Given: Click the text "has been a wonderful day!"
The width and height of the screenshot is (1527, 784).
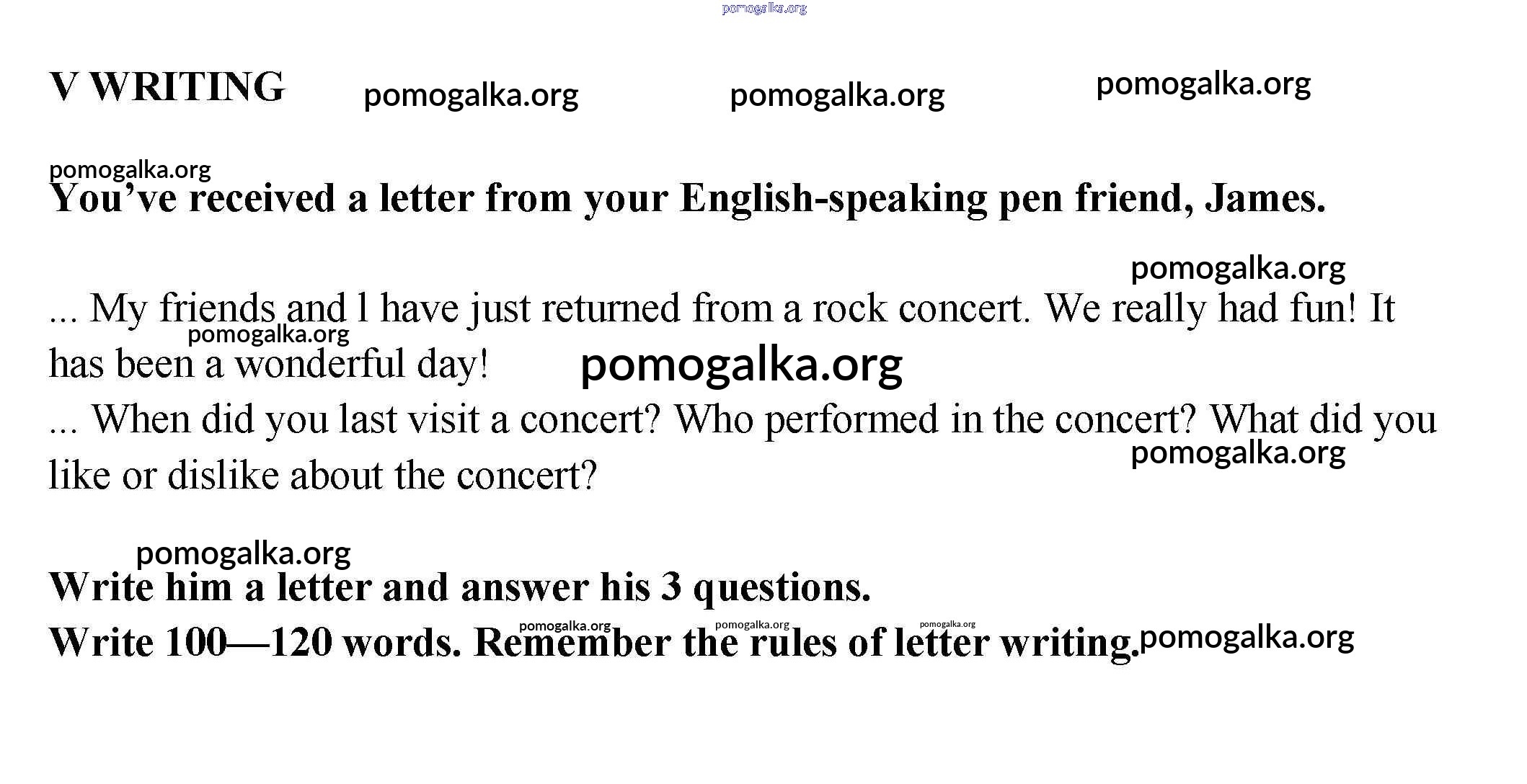Looking at the screenshot, I should 268,364.
